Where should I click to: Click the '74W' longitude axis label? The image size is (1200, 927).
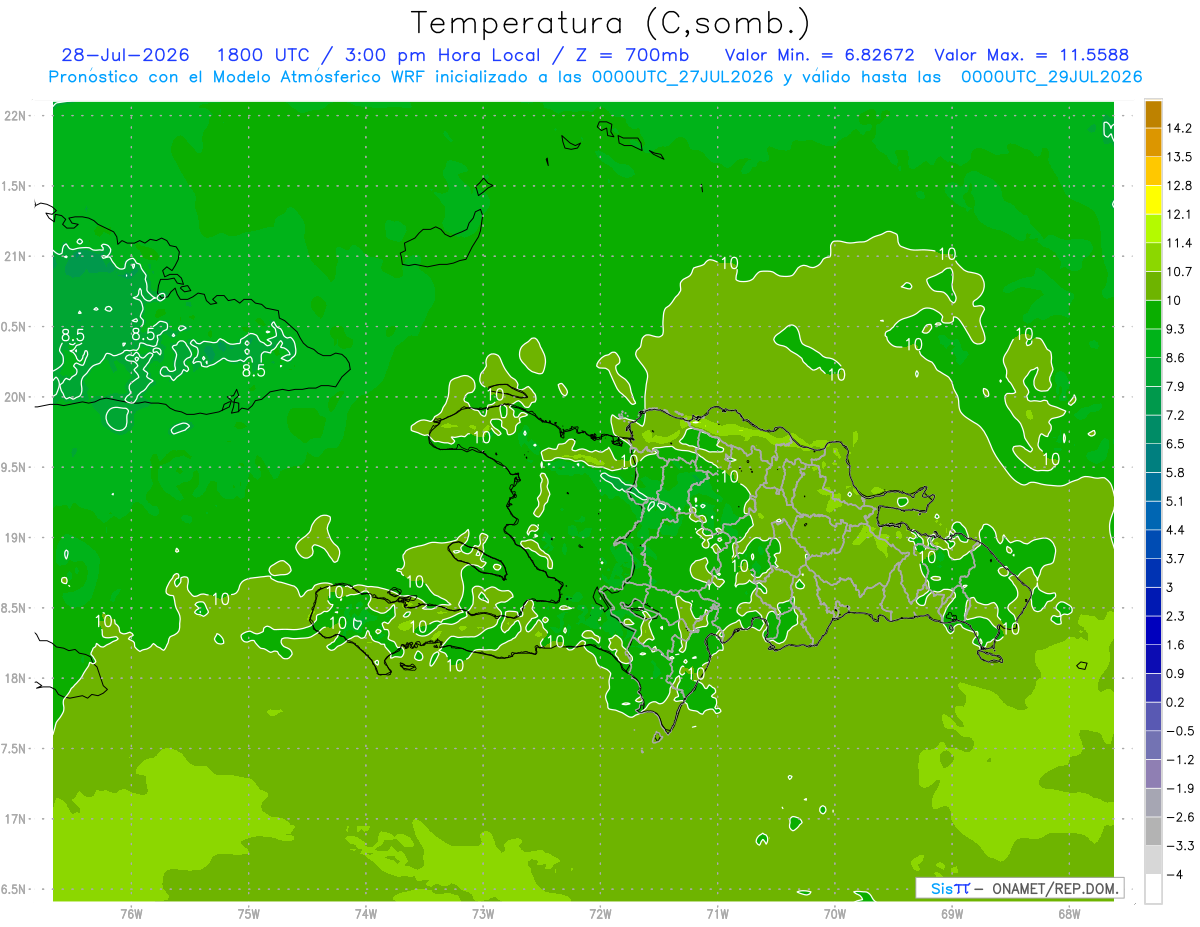tap(366, 913)
